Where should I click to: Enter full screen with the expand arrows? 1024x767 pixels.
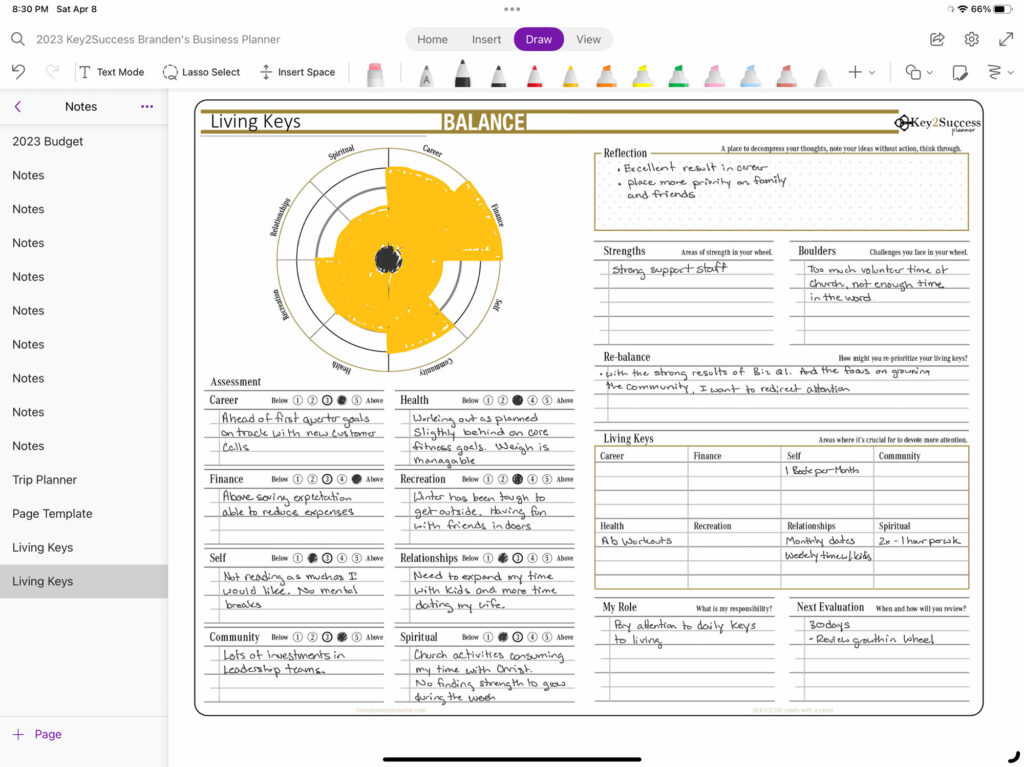(x=1006, y=39)
